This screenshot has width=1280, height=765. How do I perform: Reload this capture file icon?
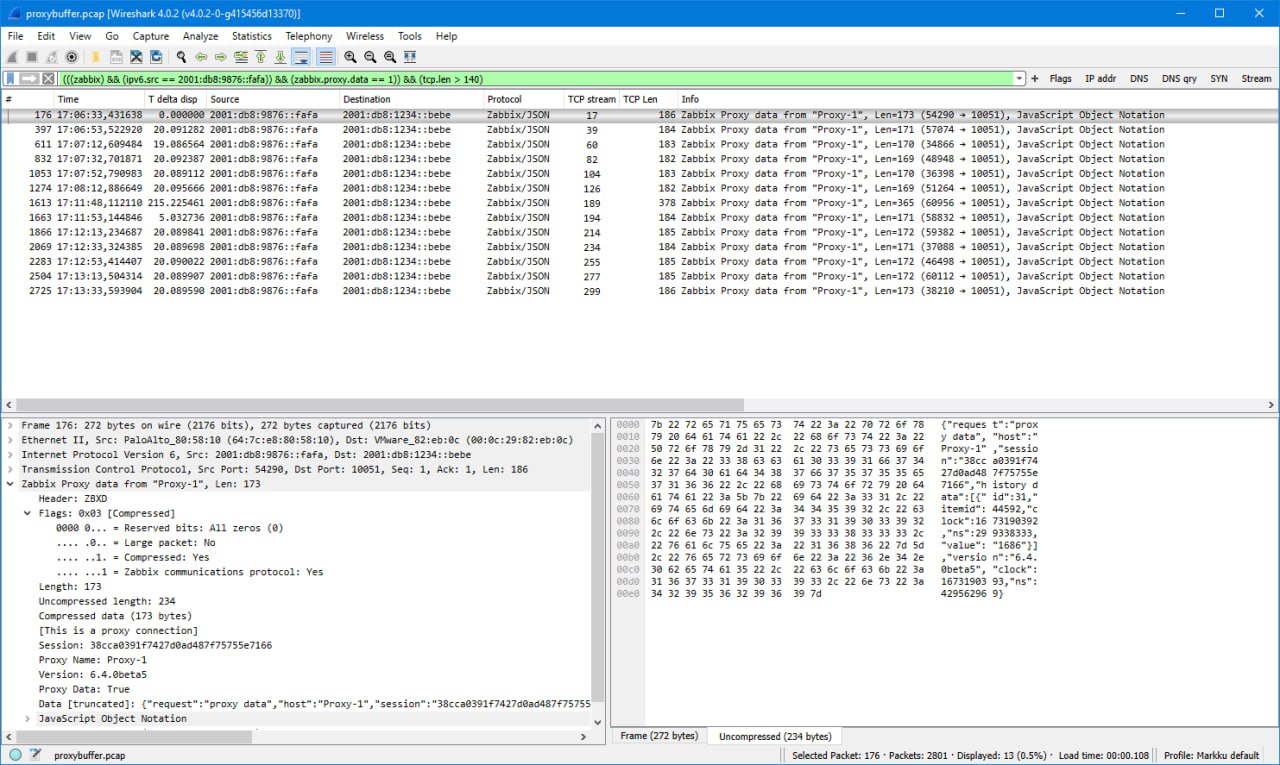[x=156, y=57]
